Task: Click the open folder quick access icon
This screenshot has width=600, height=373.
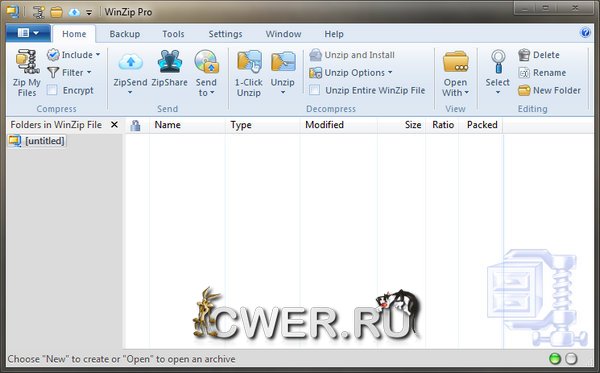Action: [56, 12]
